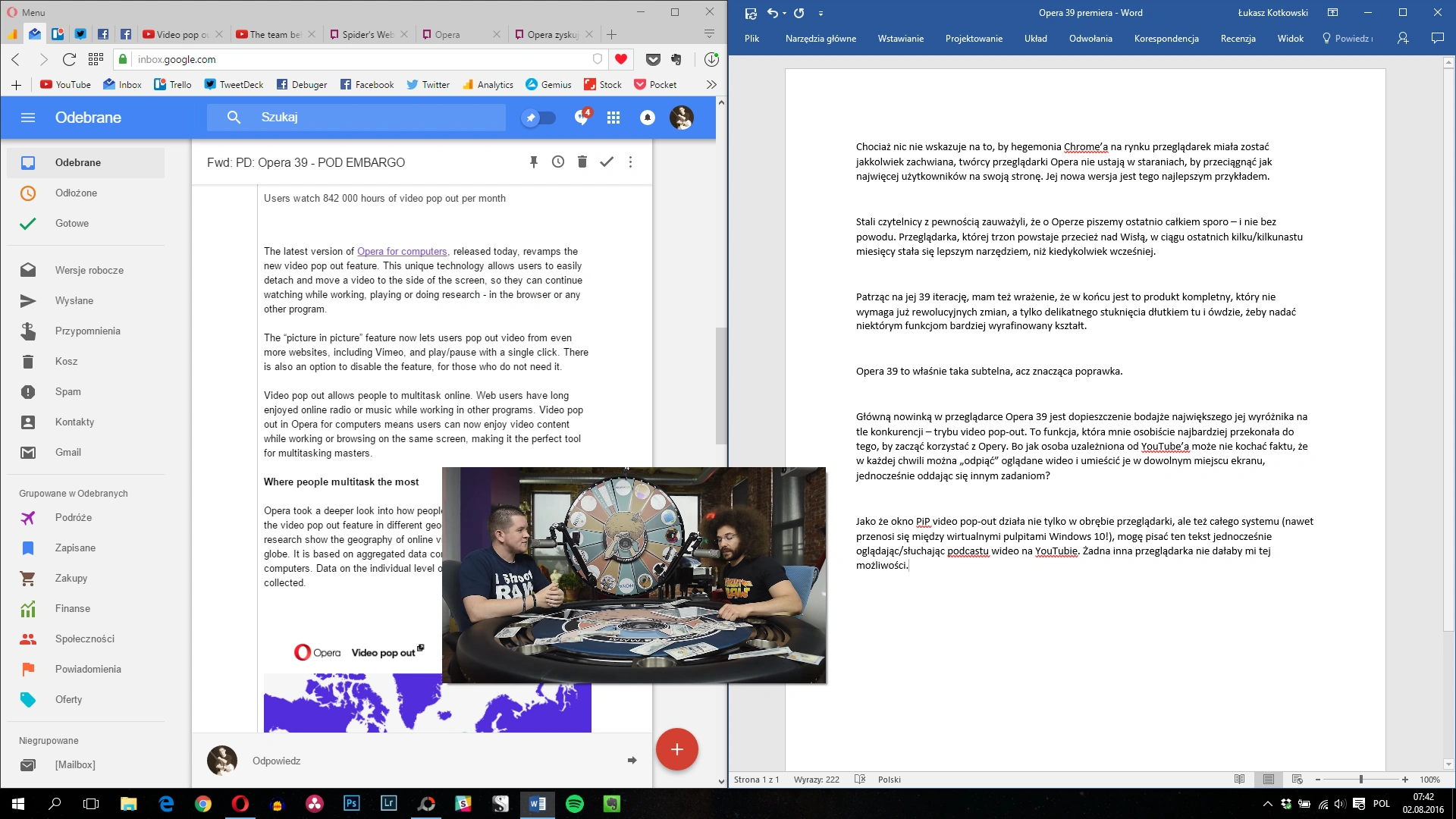Expand the Quick Access Toolbar customize arrow
The height and width of the screenshot is (819, 1456).
821,13
